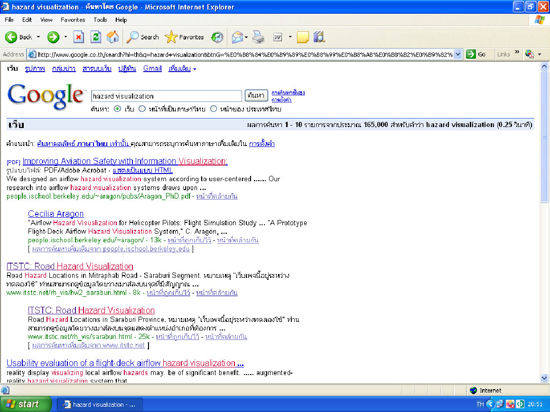Click the Mail envelope icon

tap(237, 37)
